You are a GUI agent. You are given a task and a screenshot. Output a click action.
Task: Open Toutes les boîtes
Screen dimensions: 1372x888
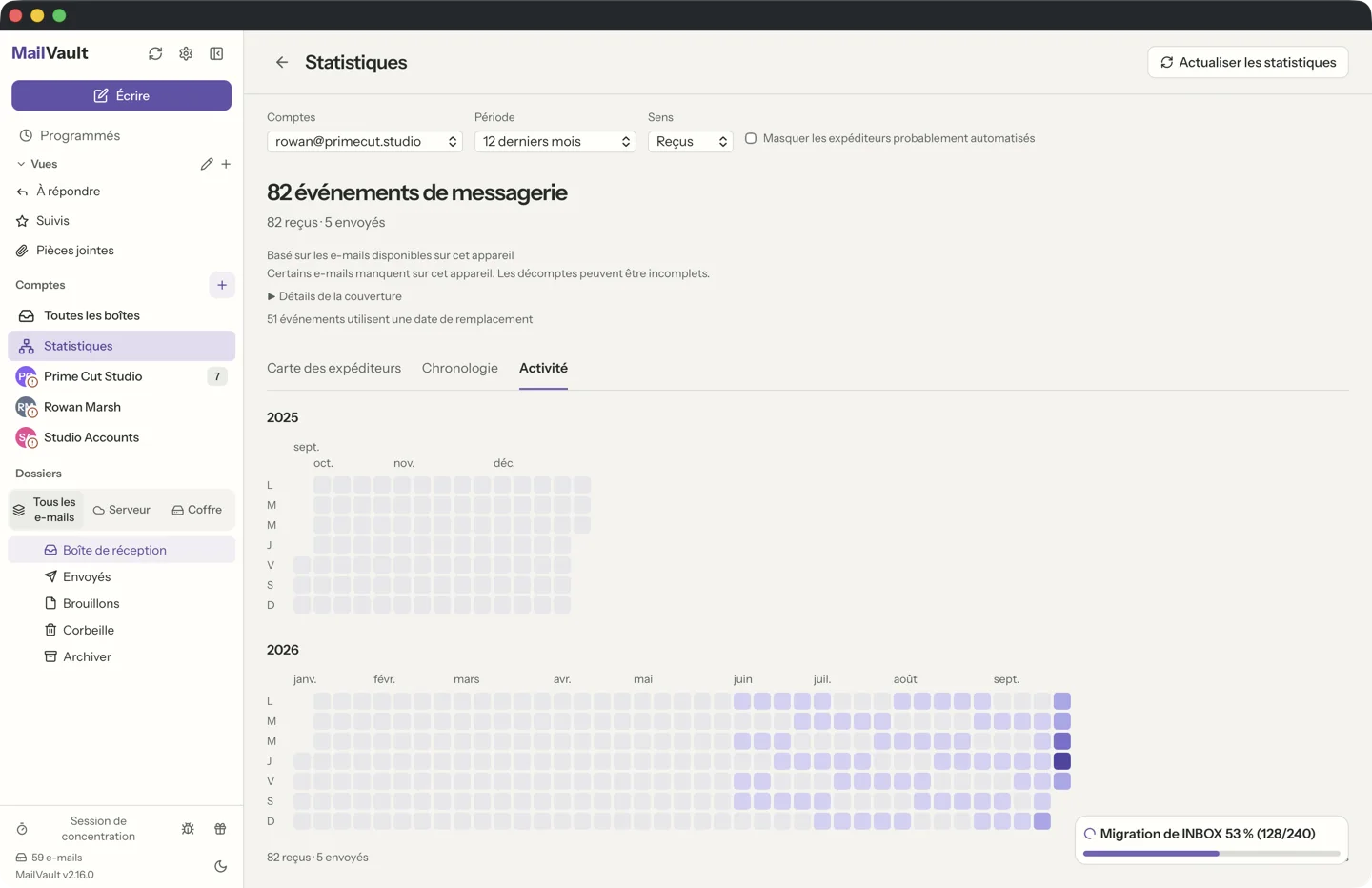pyautogui.click(x=121, y=315)
